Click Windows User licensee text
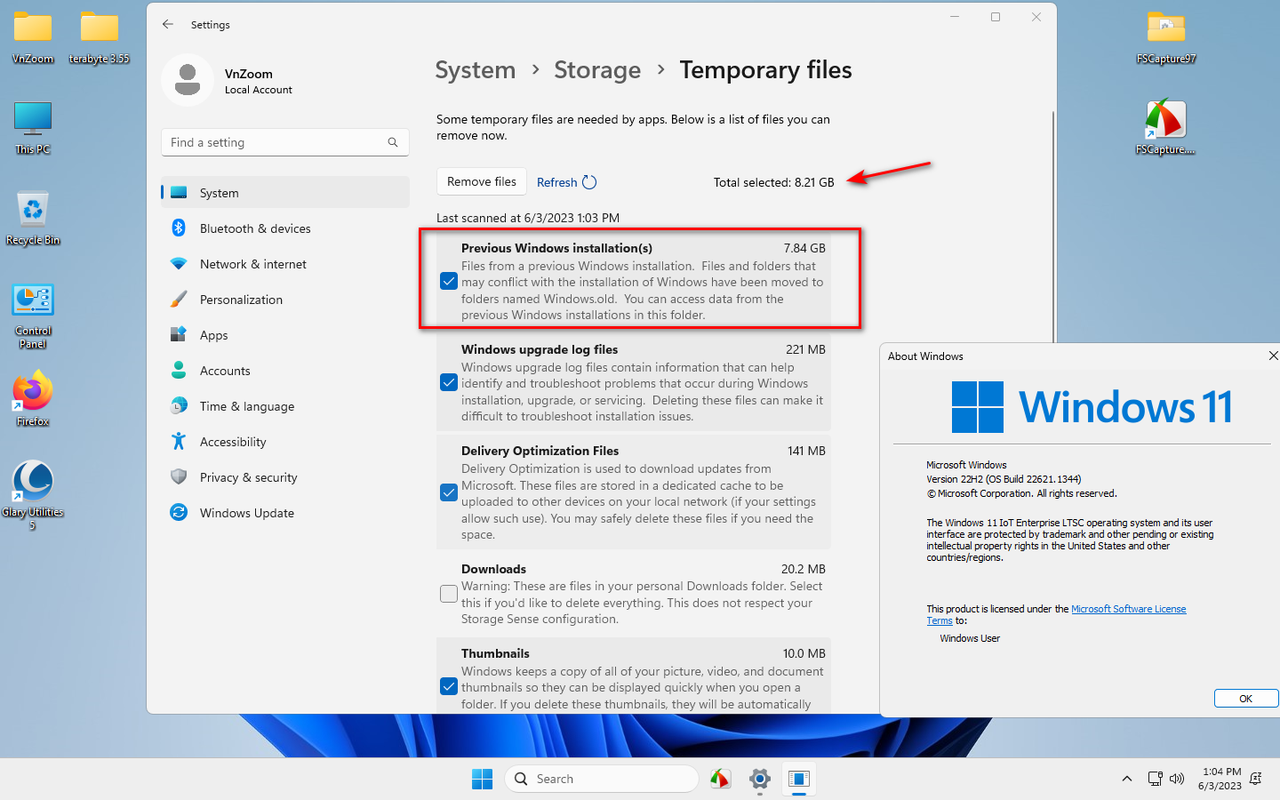 pyautogui.click(x=970, y=638)
